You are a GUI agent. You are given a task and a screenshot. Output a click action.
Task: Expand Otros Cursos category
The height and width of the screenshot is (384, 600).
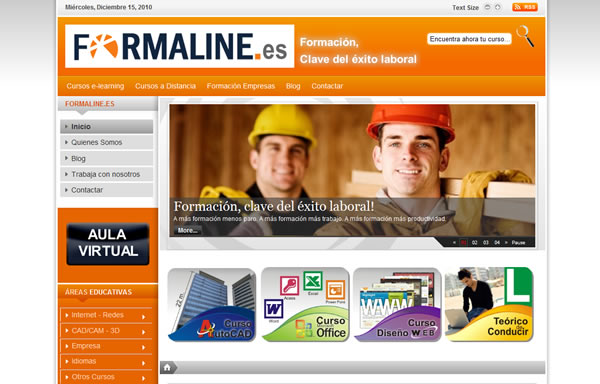[106, 377]
